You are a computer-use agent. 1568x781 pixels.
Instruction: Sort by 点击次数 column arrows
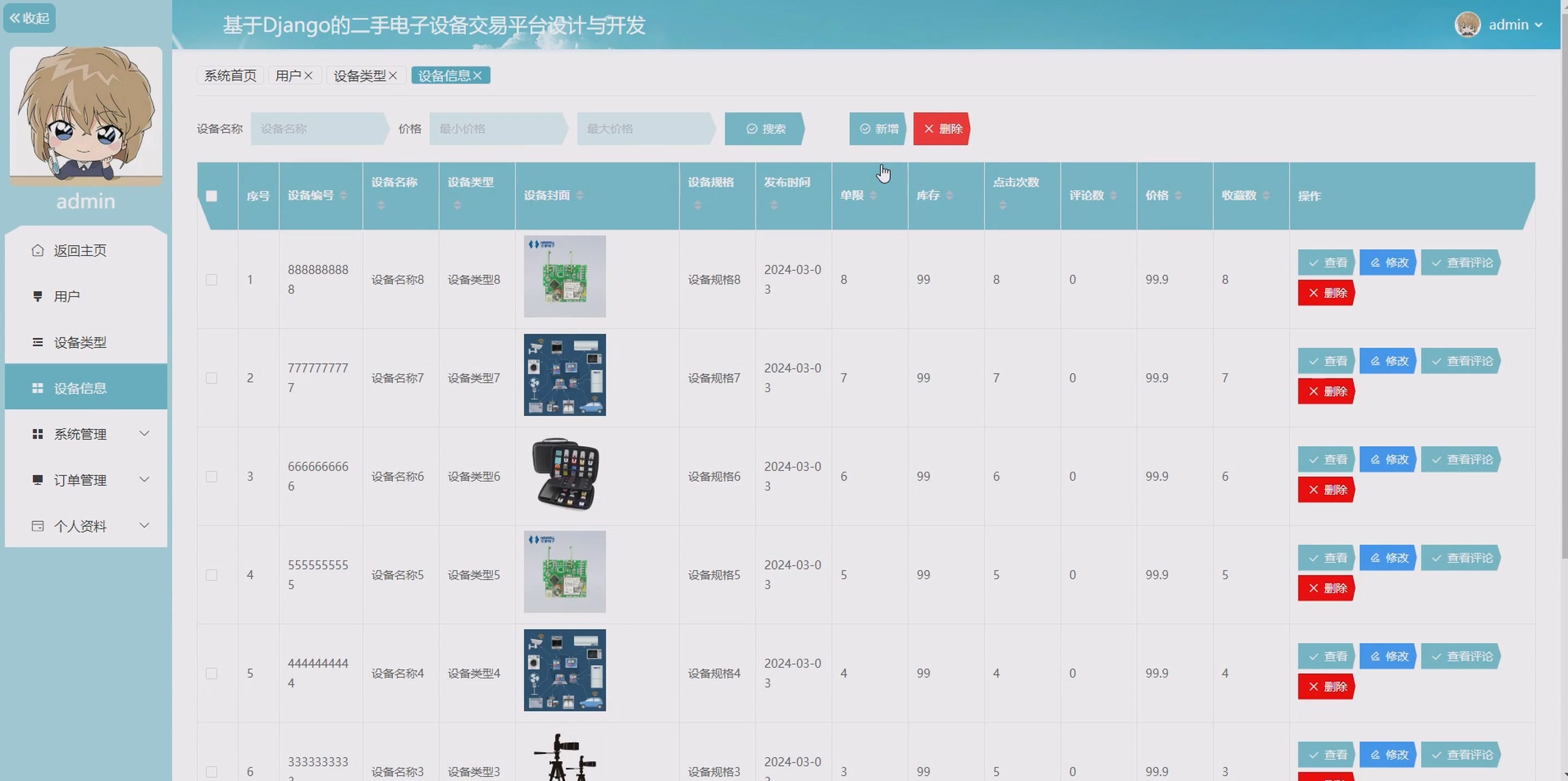click(x=1003, y=205)
